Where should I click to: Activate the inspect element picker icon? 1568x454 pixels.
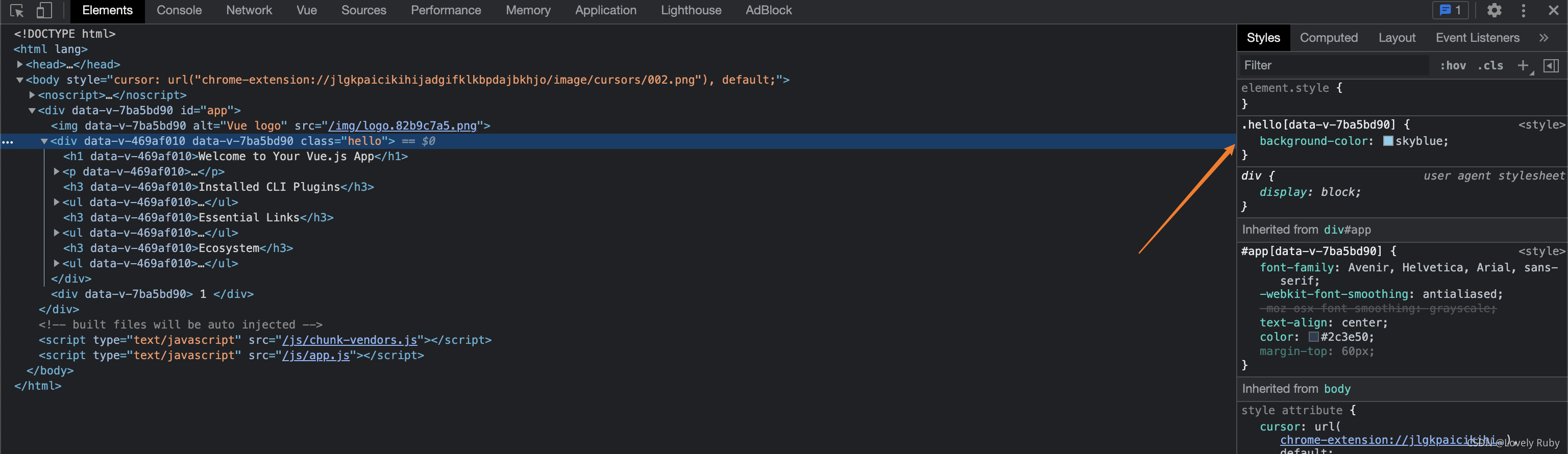[17, 10]
